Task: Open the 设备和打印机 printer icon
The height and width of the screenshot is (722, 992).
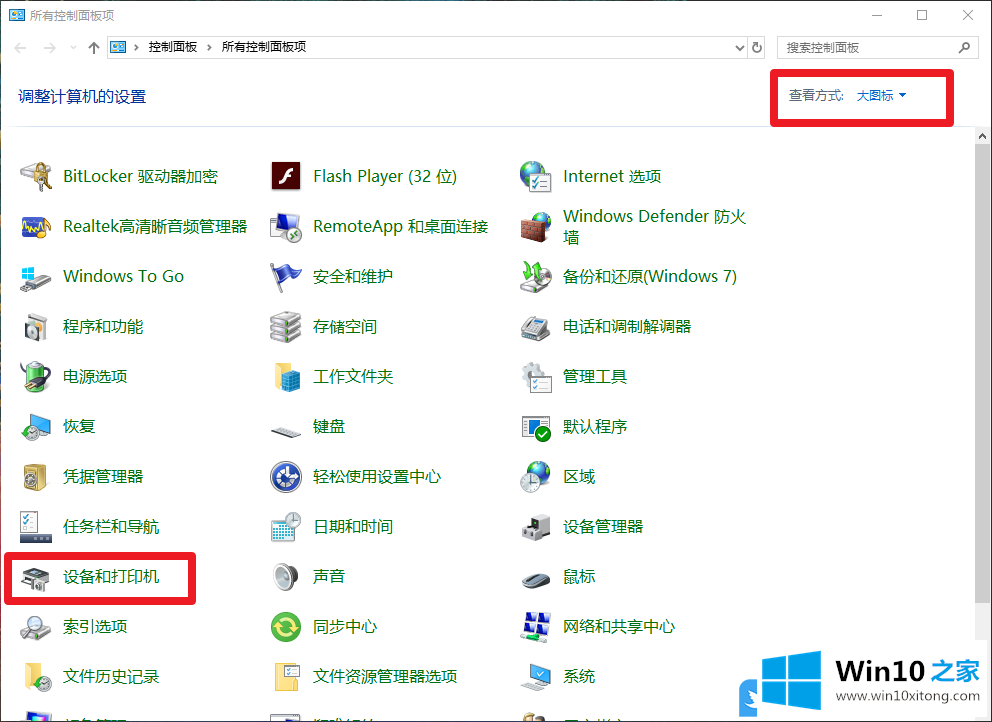Action: pyautogui.click(x=35, y=578)
